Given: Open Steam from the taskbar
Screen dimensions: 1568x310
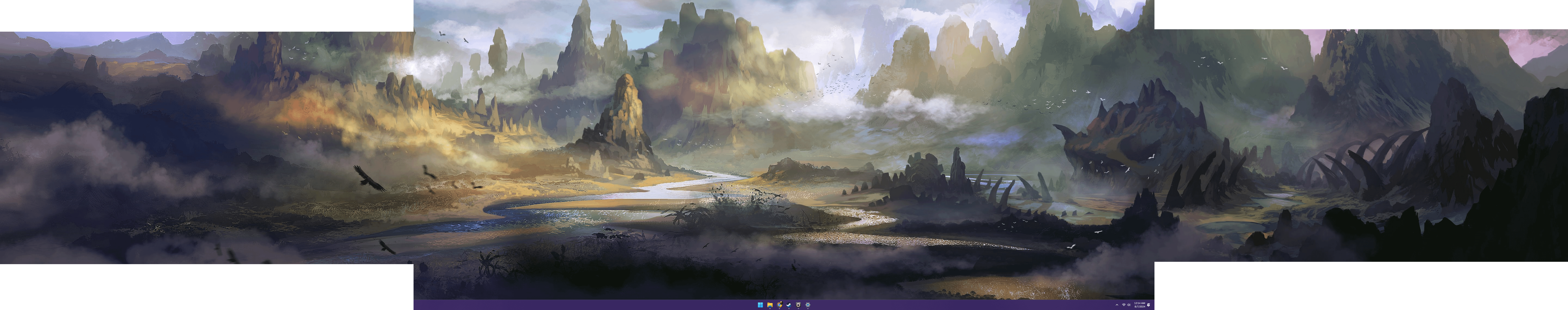Looking at the screenshot, I should [x=789, y=305].
